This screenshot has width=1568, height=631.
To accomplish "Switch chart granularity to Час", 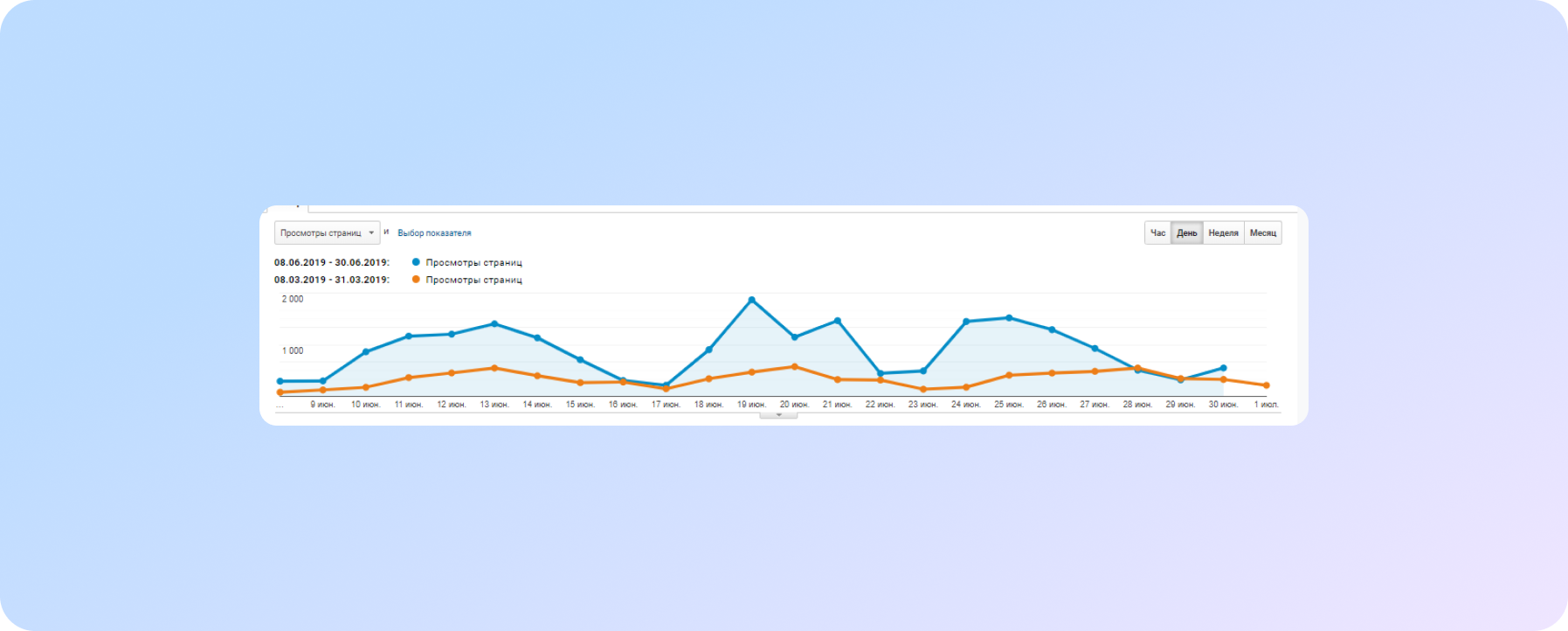I will pyautogui.click(x=1157, y=232).
